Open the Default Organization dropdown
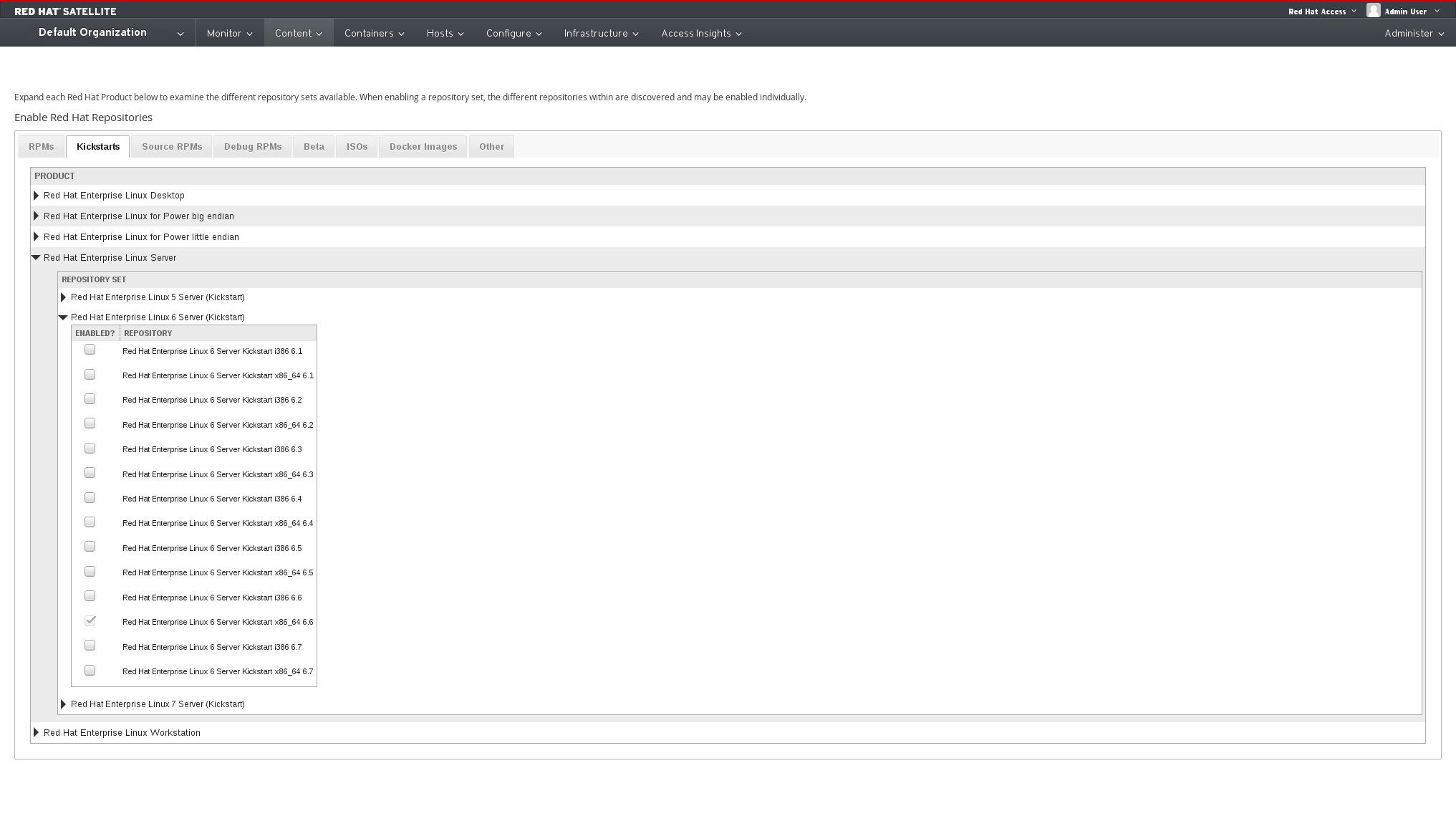This screenshot has width=1456, height=839. [x=111, y=33]
